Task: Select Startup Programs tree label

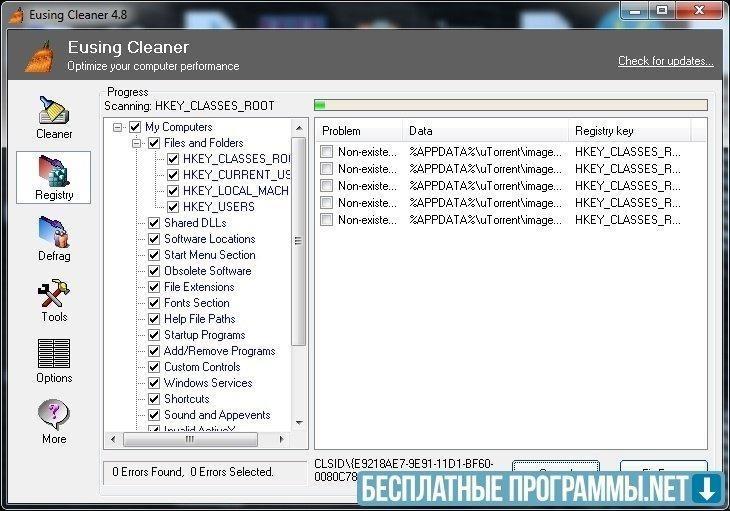Action: coord(204,335)
